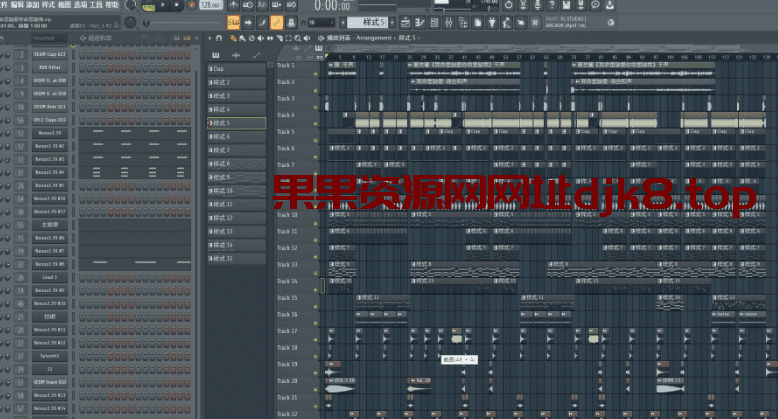Adjust the master pitch knob
The height and width of the screenshot is (419, 778).
pyautogui.click(x=130, y=22)
